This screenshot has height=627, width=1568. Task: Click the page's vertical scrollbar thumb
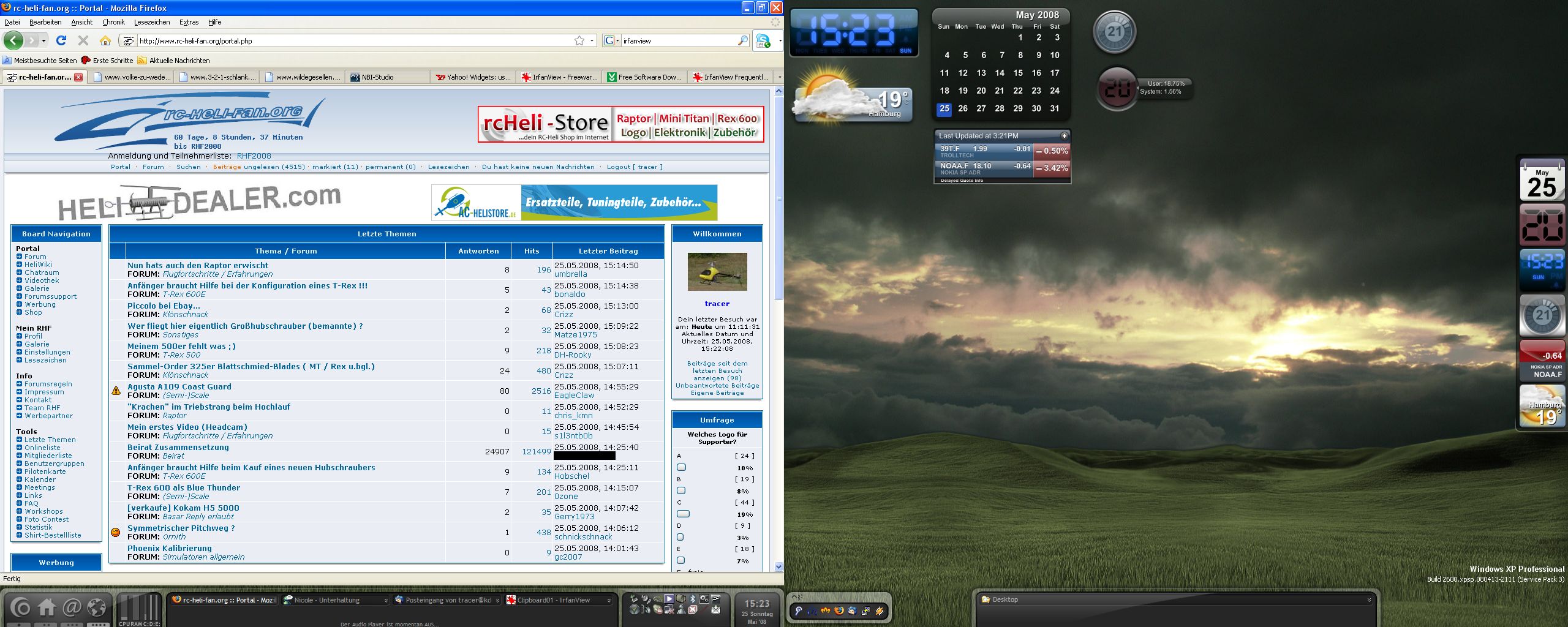coord(778,198)
